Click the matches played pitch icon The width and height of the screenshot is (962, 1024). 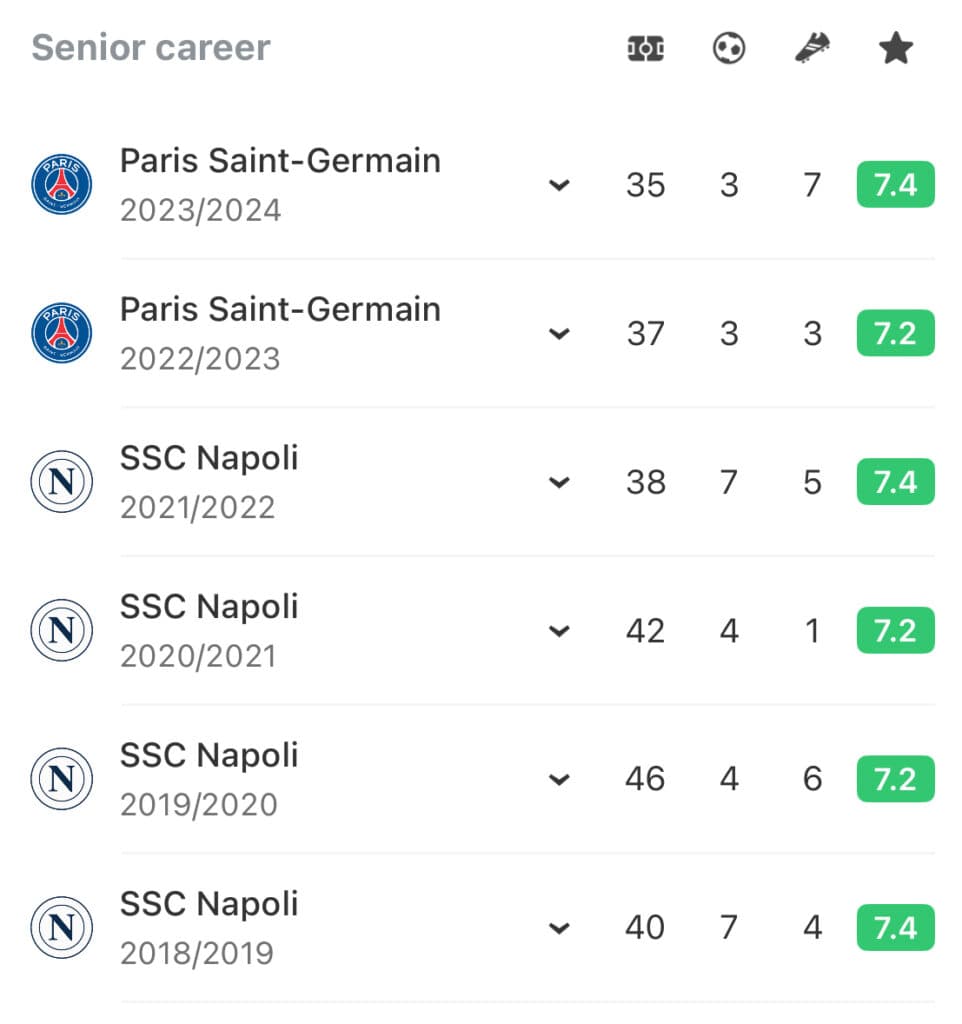[645, 49]
